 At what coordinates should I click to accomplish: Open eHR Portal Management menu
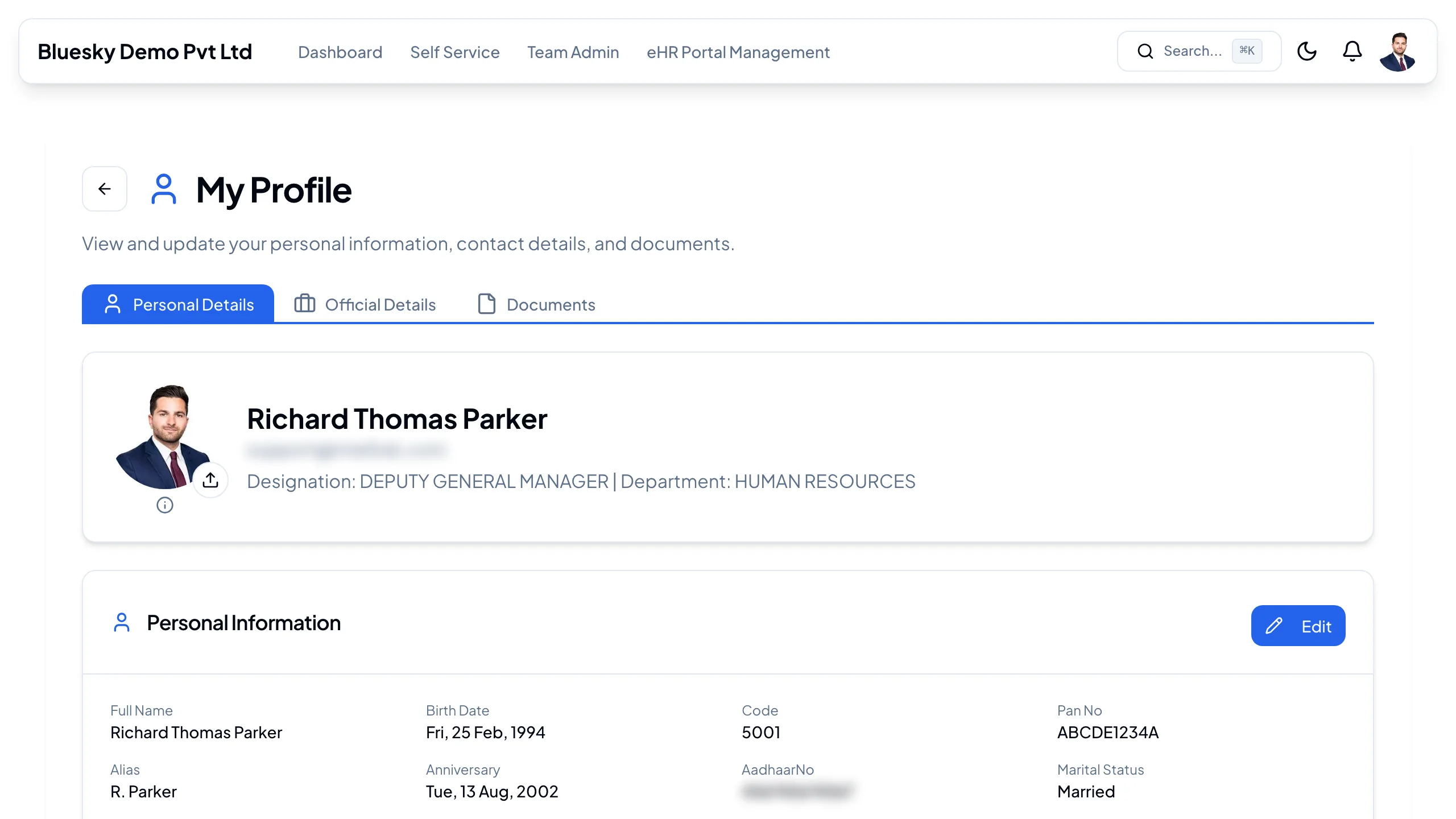738,52
